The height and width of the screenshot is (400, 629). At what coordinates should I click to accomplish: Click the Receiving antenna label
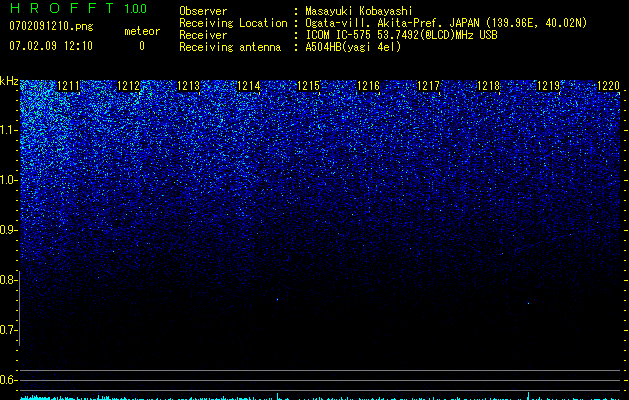(x=230, y=47)
